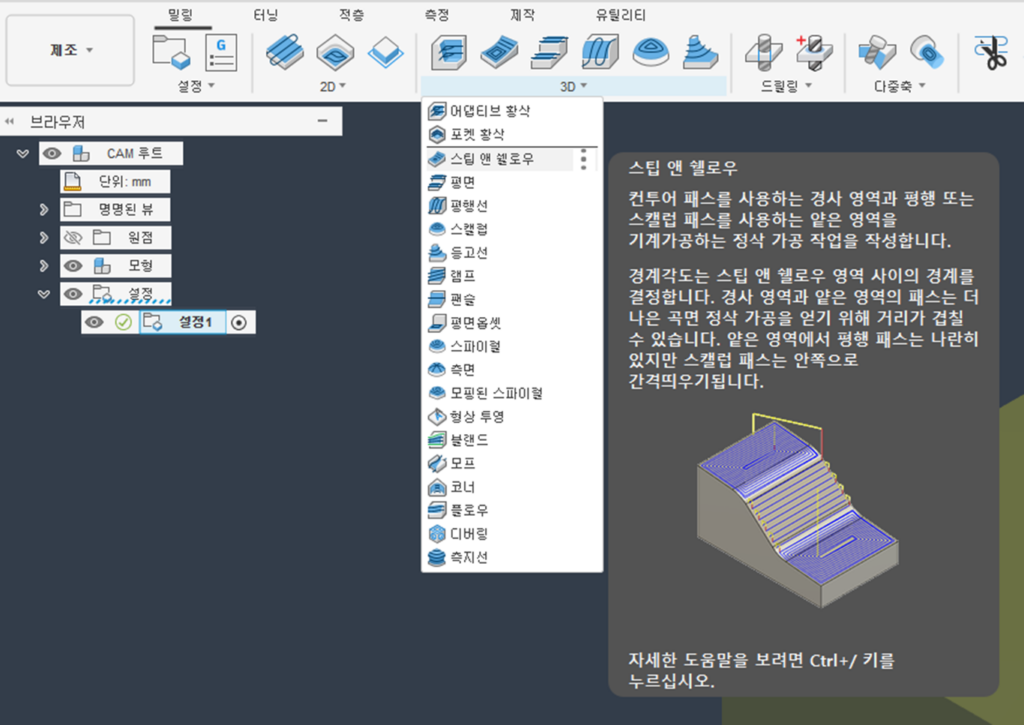Screen dimensions: 1024x725
Task: Expand the 명명된 뷰 tree node
Action: coord(44,210)
